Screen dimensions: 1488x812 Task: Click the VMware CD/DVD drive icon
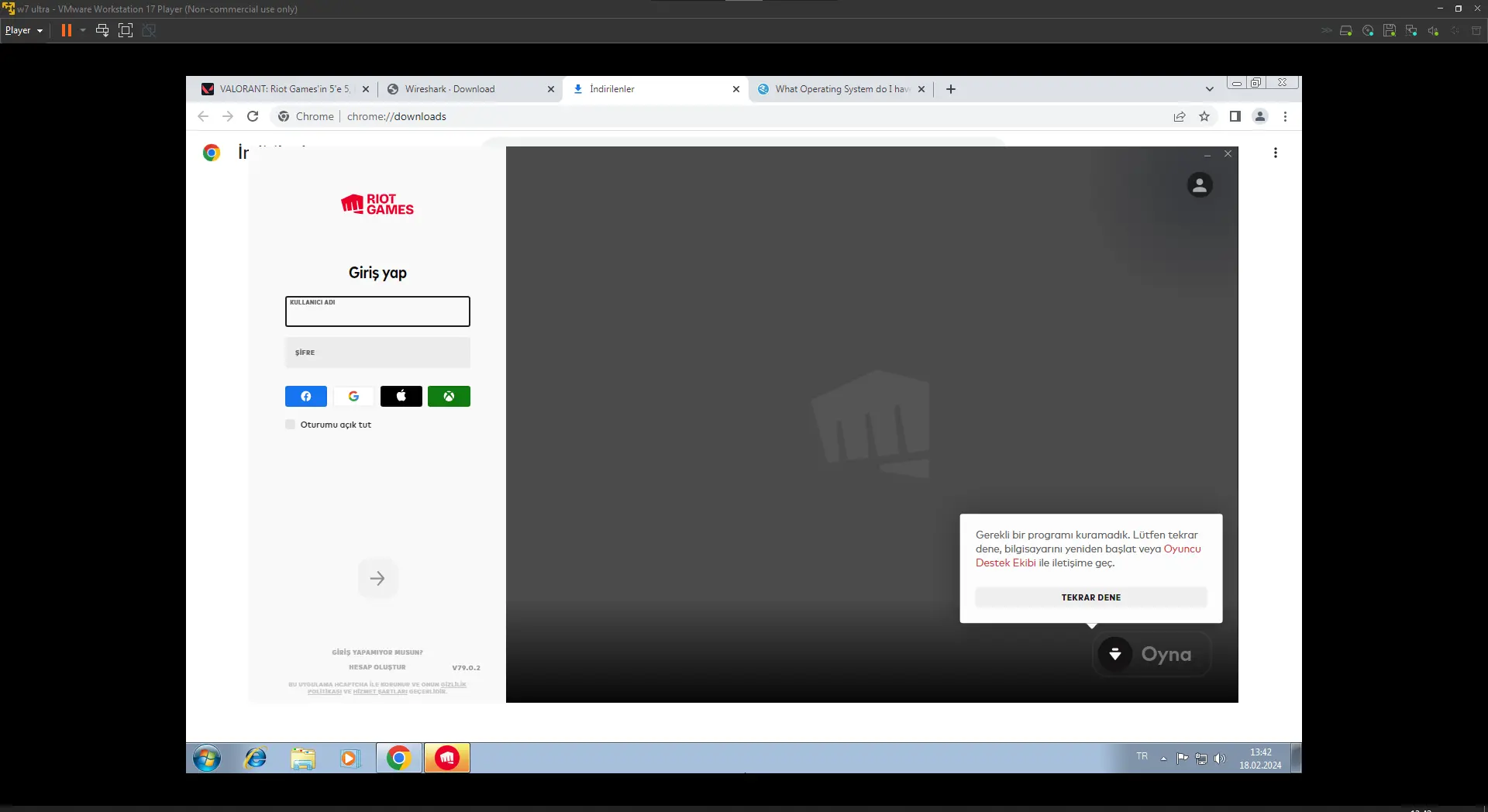point(1368,31)
